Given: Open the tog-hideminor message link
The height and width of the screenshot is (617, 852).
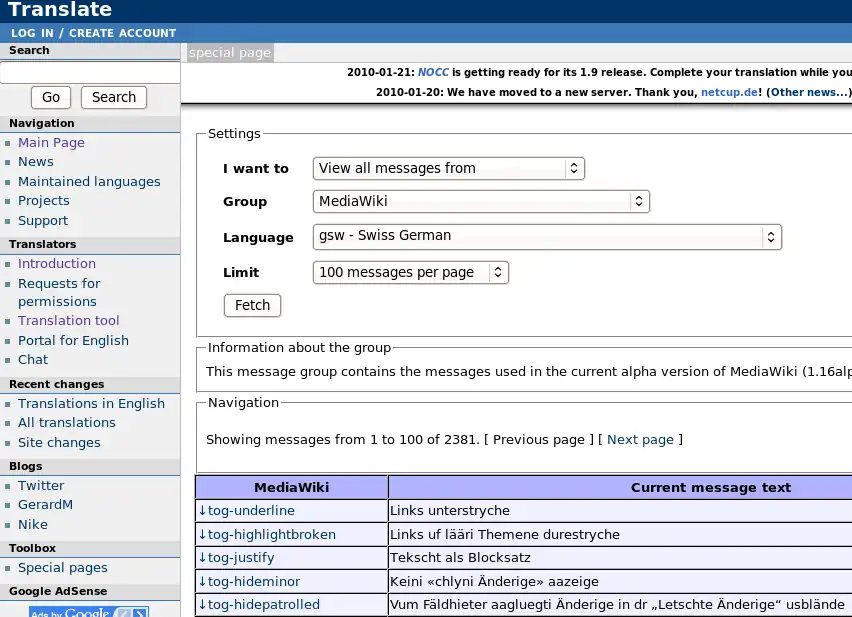Looking at the screenshot, I should [x=249, y=581].
